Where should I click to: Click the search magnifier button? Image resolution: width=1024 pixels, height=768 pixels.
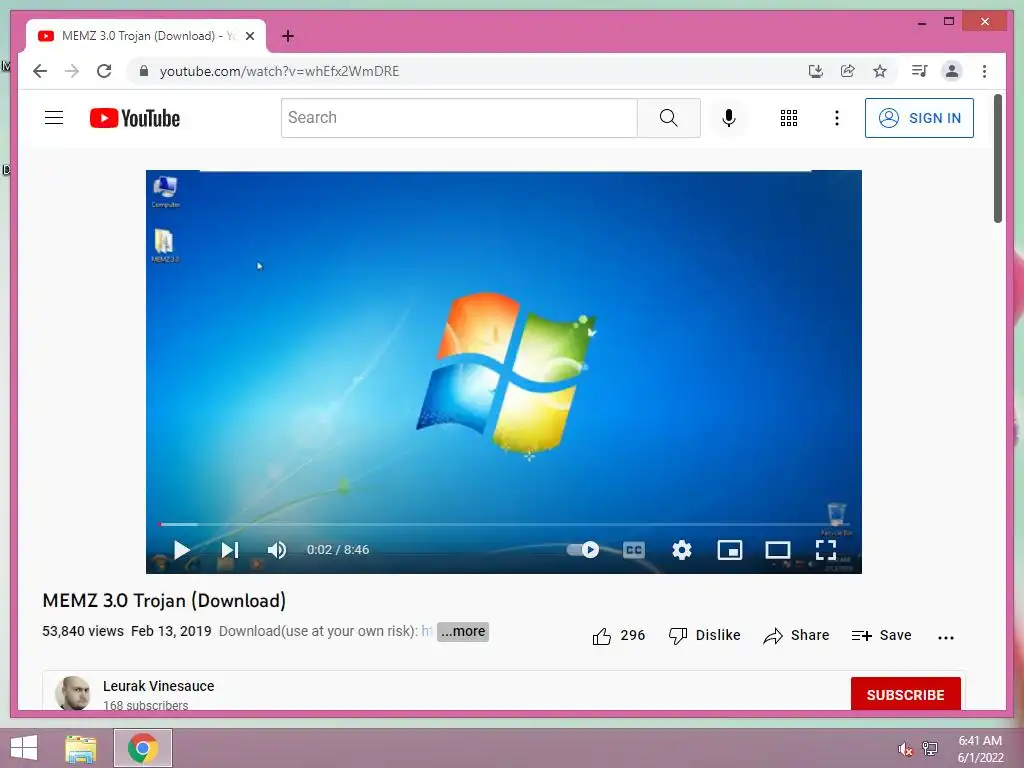[x=669, y=118]
